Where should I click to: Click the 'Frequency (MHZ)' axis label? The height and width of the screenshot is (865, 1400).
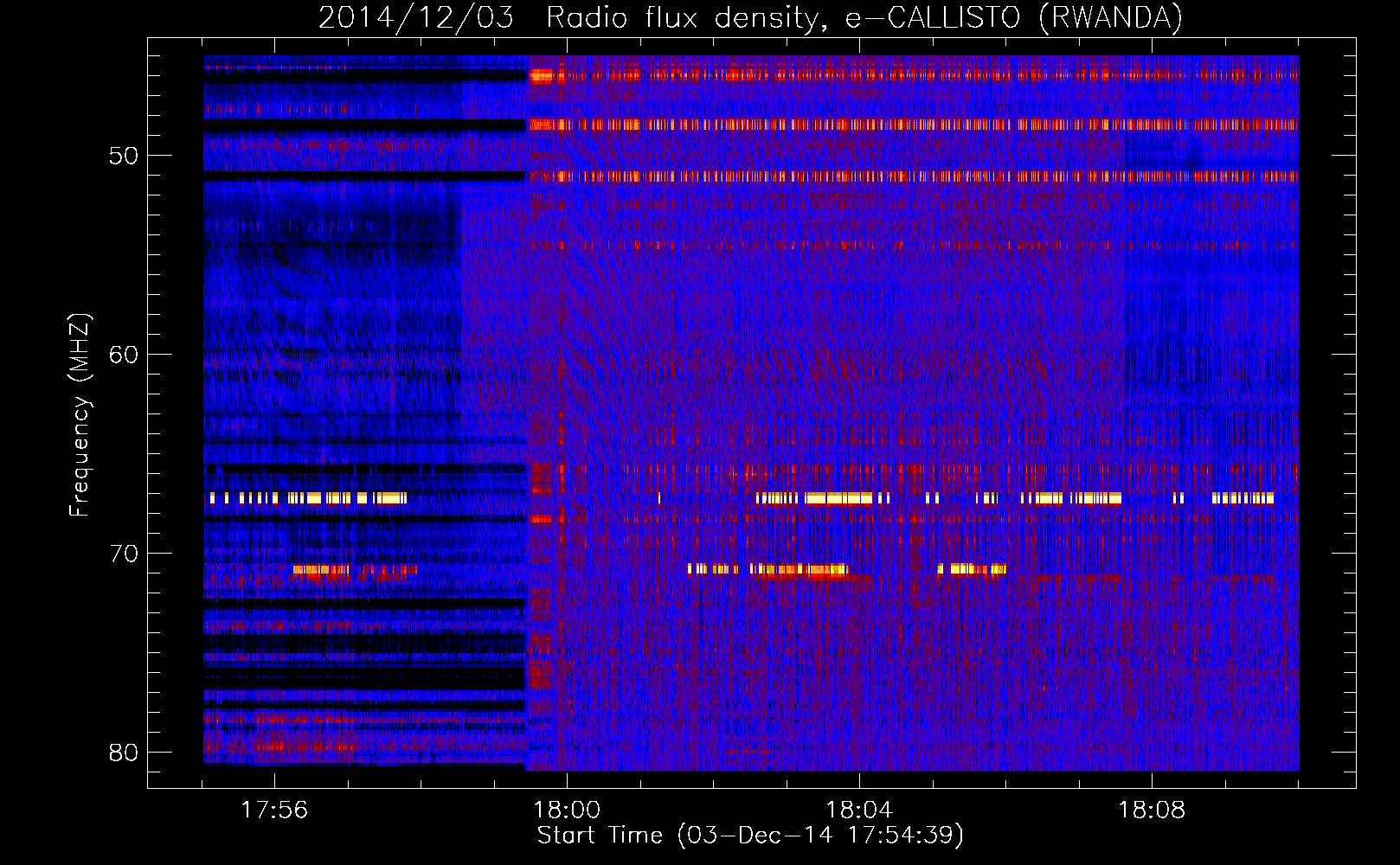coord(80,415)
